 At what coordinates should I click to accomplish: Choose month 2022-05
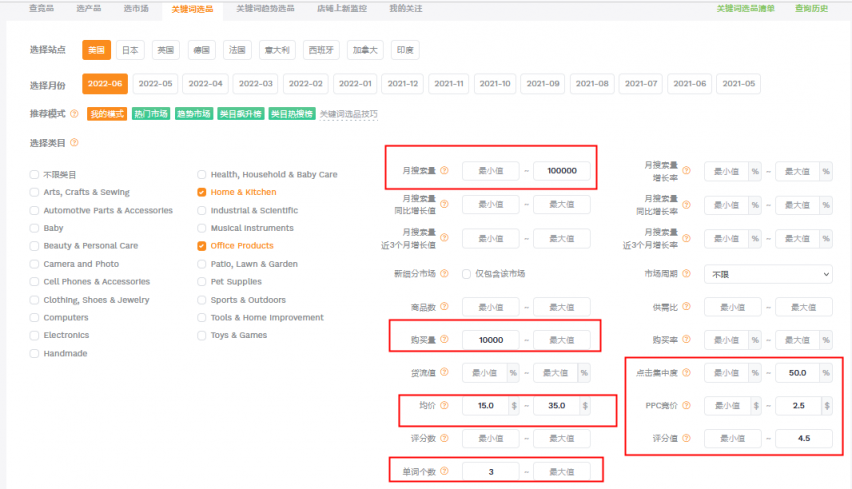(155, 84)
